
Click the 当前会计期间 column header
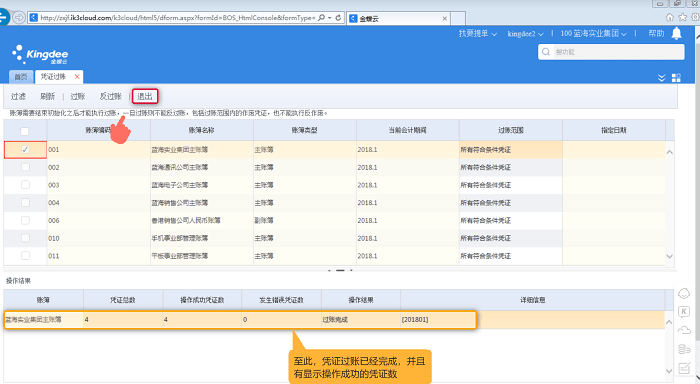[x=407, y=130]
